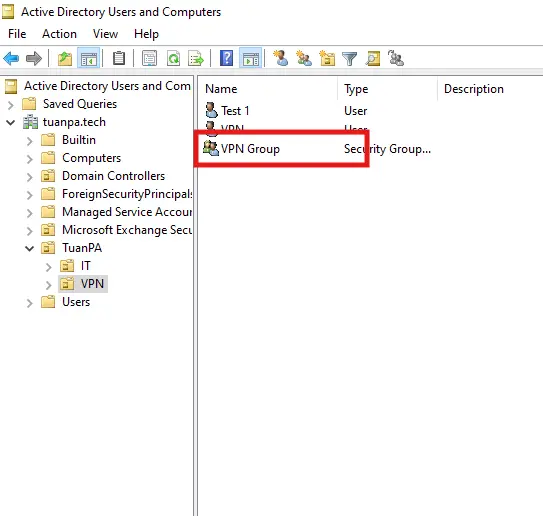Select the VPN Group entry name
The image size is (543, 516).
[250, 149]
